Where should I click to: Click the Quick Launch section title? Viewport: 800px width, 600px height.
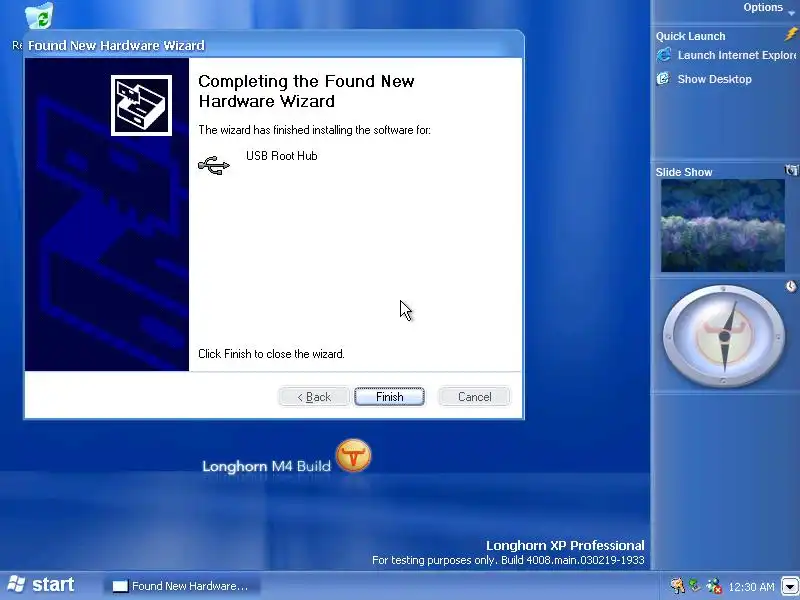point(690,36)
